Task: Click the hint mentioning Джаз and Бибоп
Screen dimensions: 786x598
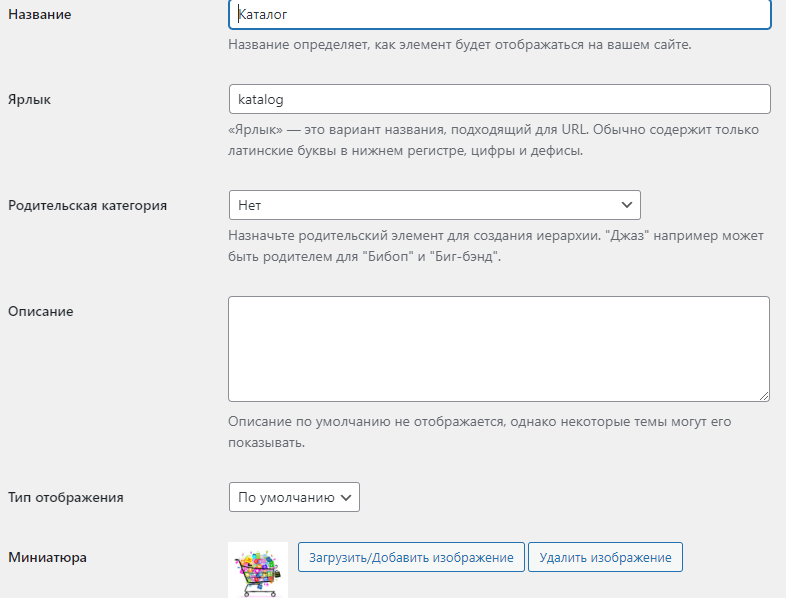Action: coord(496,246)
